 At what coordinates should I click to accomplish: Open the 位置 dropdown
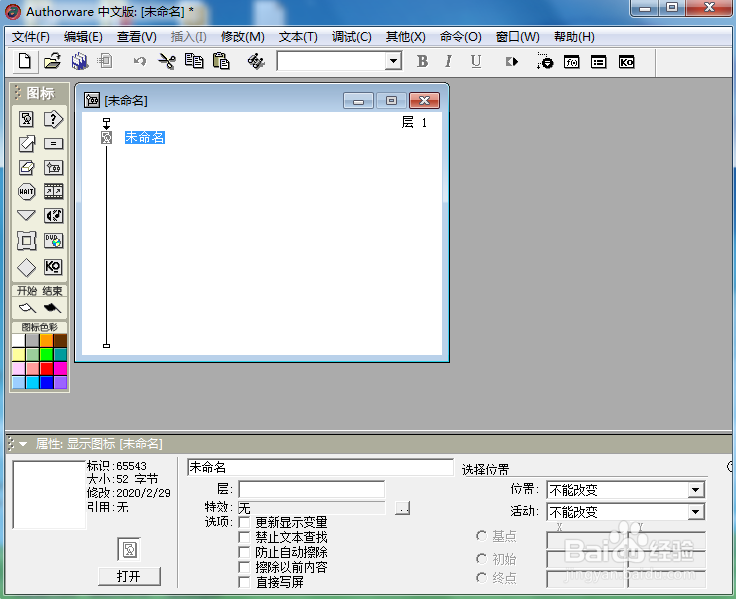[696, 490]
